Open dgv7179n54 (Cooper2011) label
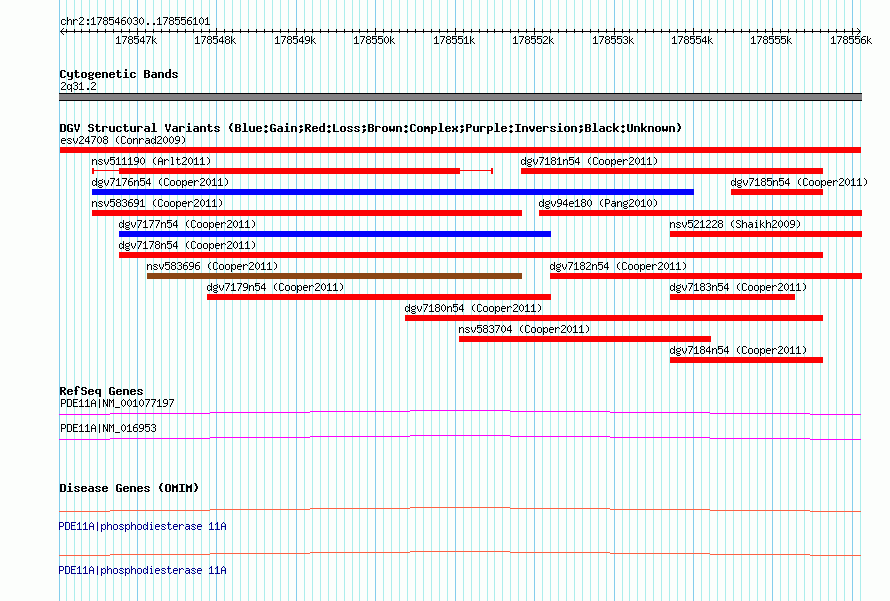This screenshot has width=890, height=601. pyautogui.click(x=275, y=287)
